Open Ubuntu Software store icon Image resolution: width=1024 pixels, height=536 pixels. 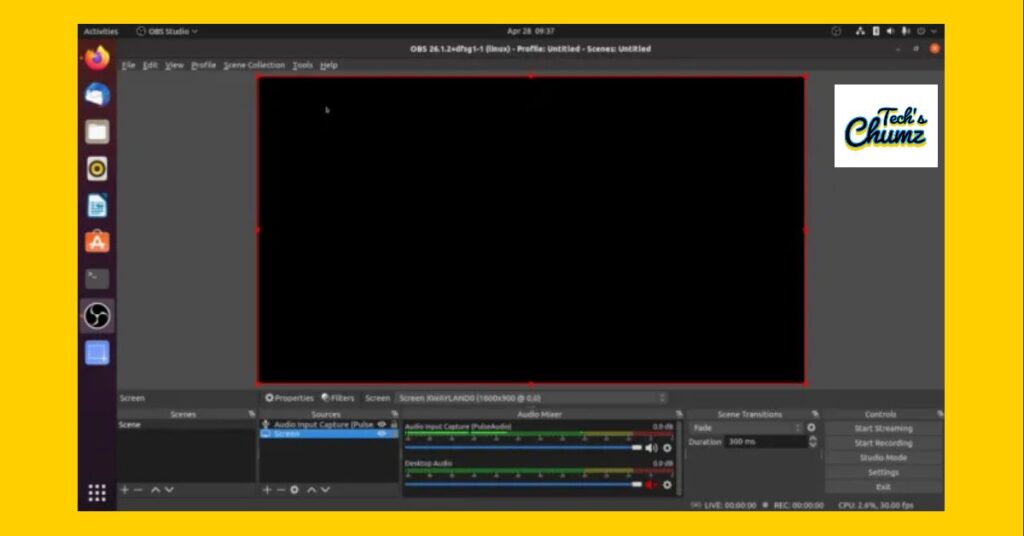(x=97, y=242)
